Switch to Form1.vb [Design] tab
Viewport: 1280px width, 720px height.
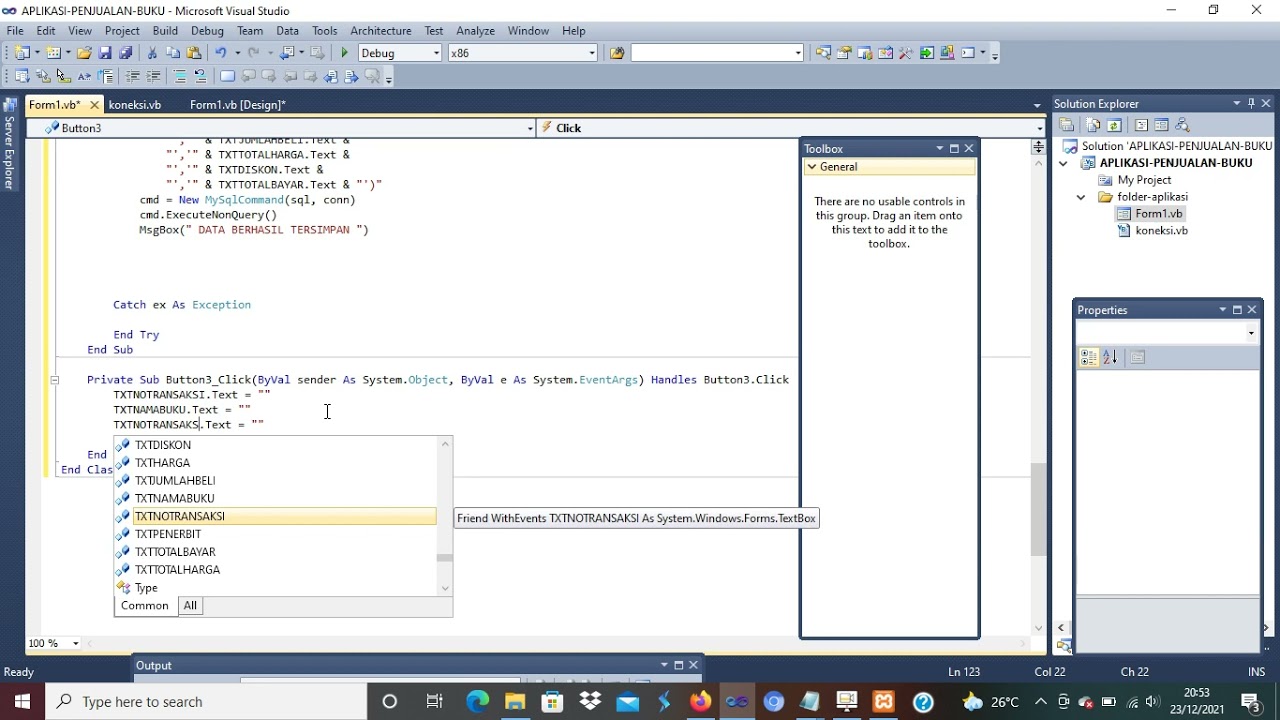(x=237, y=105)
